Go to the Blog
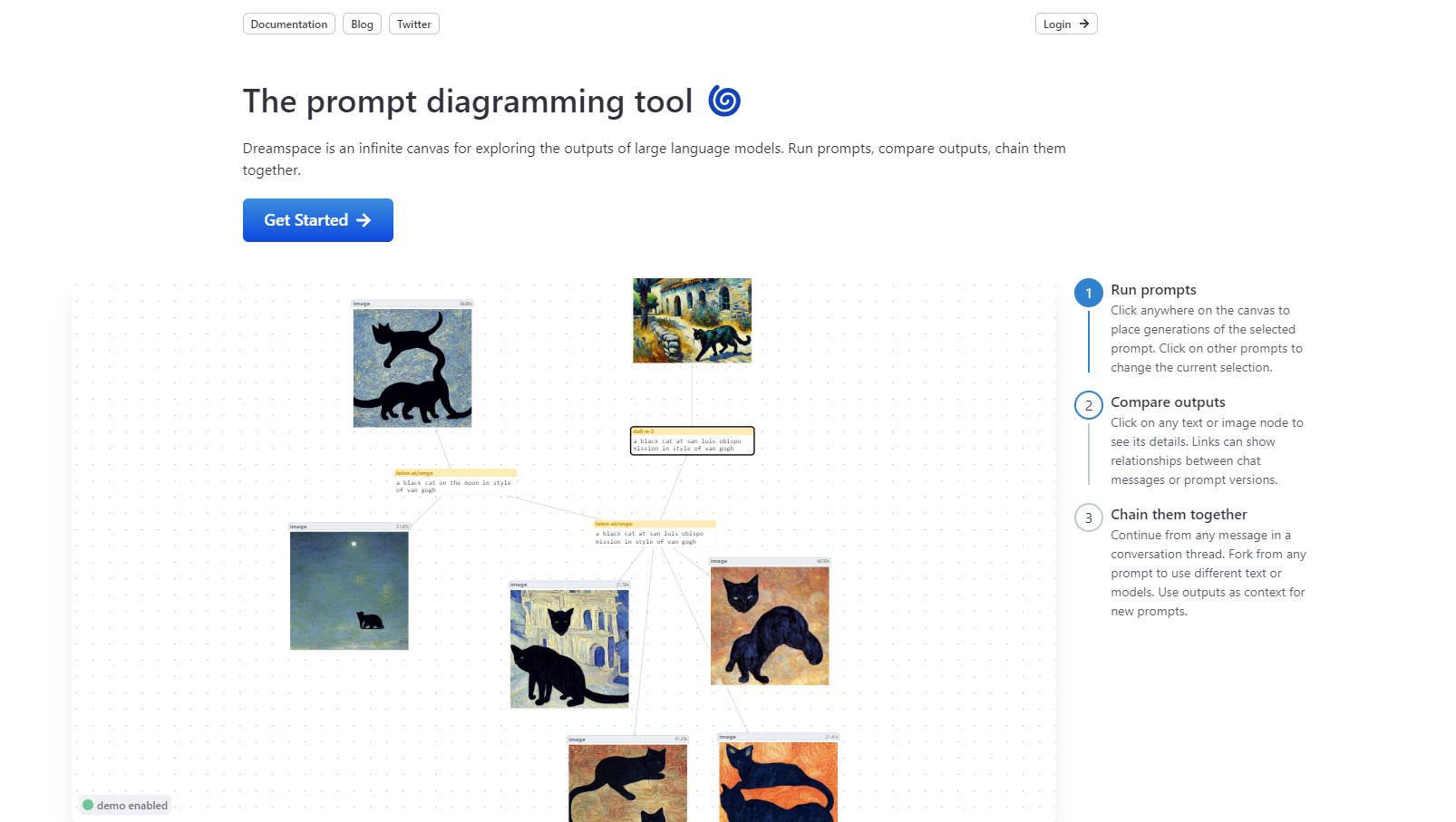1456x822 pixels. click(362, 24)
